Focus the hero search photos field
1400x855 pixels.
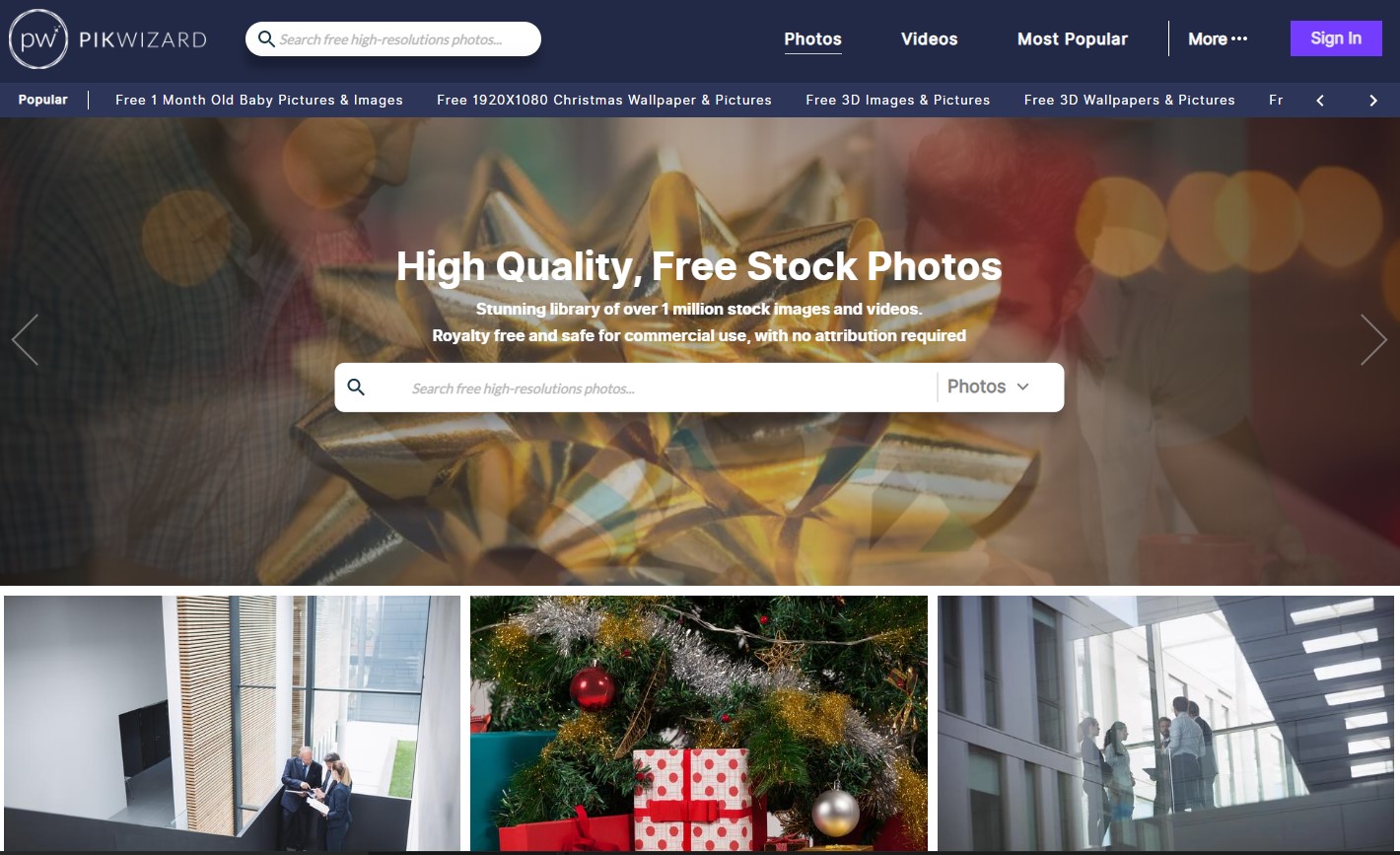670,388
